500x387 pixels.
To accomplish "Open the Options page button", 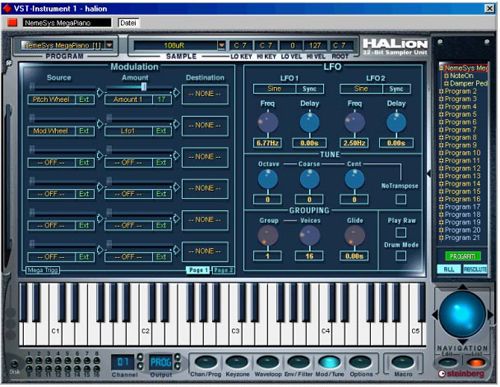I will tap(360, 362).
